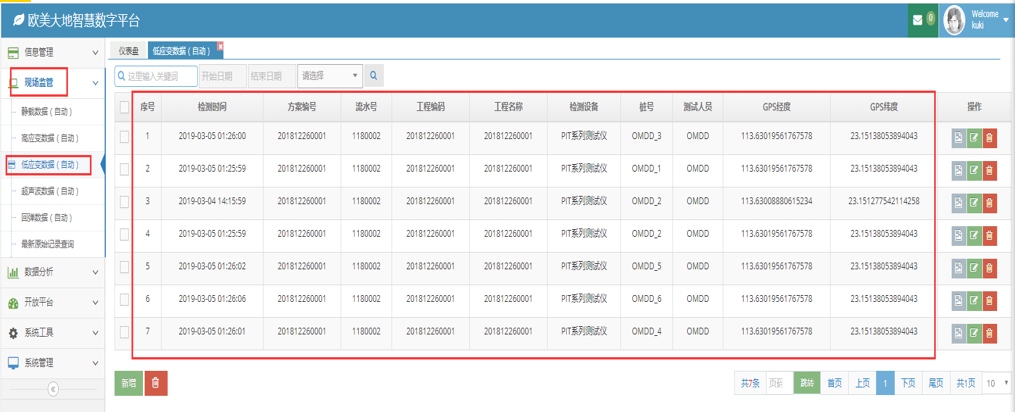Click the red delete icon in row 3
Image resolution: width=1015 pixels, height=412 pixels.
click(989, 203)
